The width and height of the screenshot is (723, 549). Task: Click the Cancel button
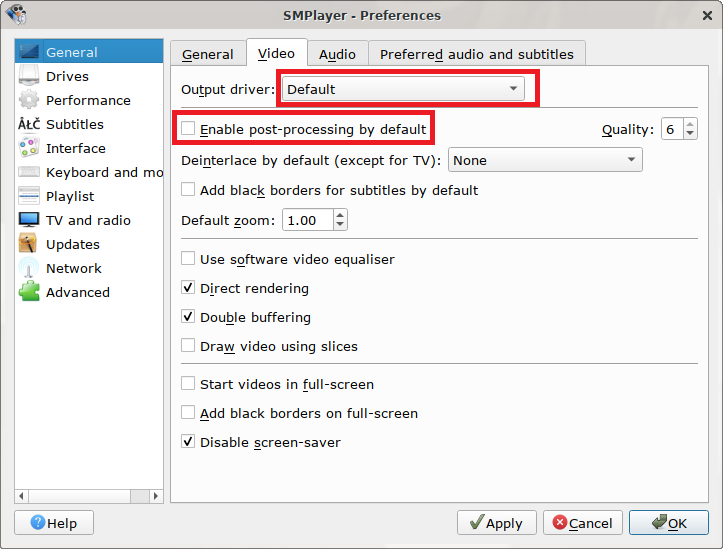click(583, 523)
